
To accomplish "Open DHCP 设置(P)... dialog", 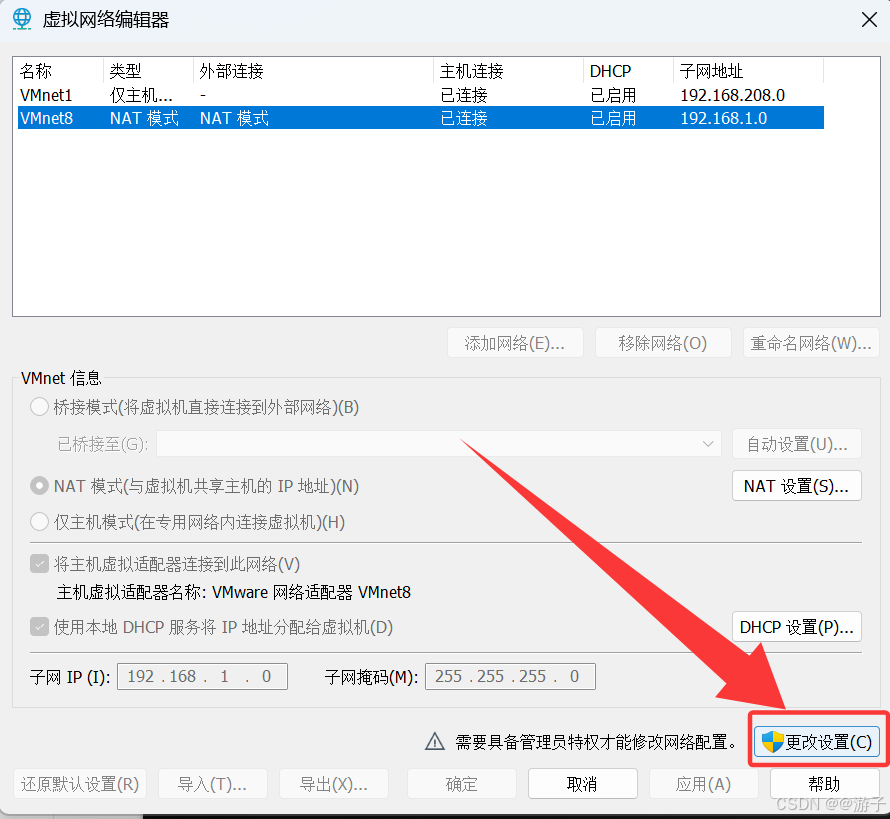I will pyautogui.click(x=796, y=627).
